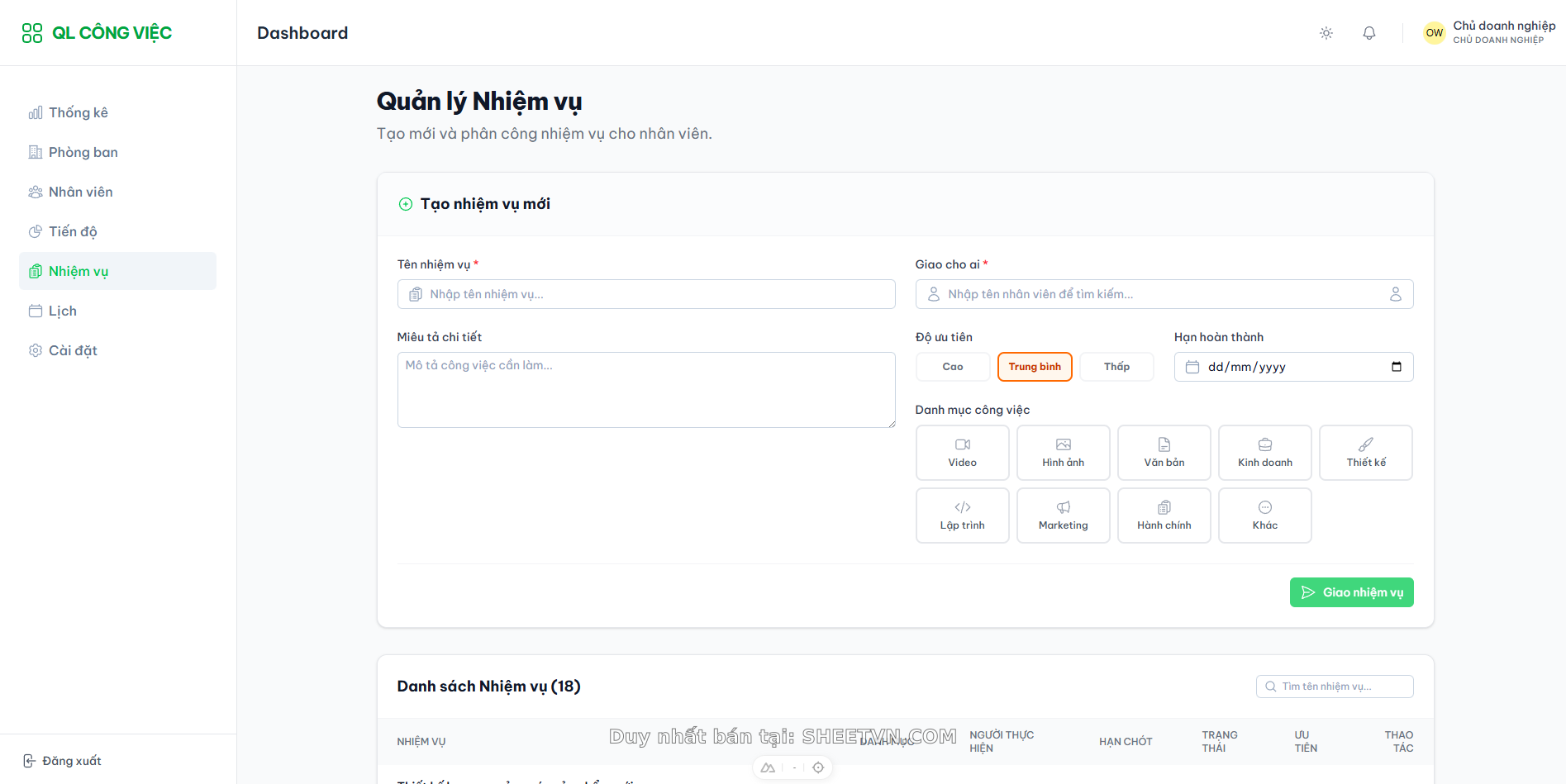Click Đăng xuất to log out

(63, 761)
